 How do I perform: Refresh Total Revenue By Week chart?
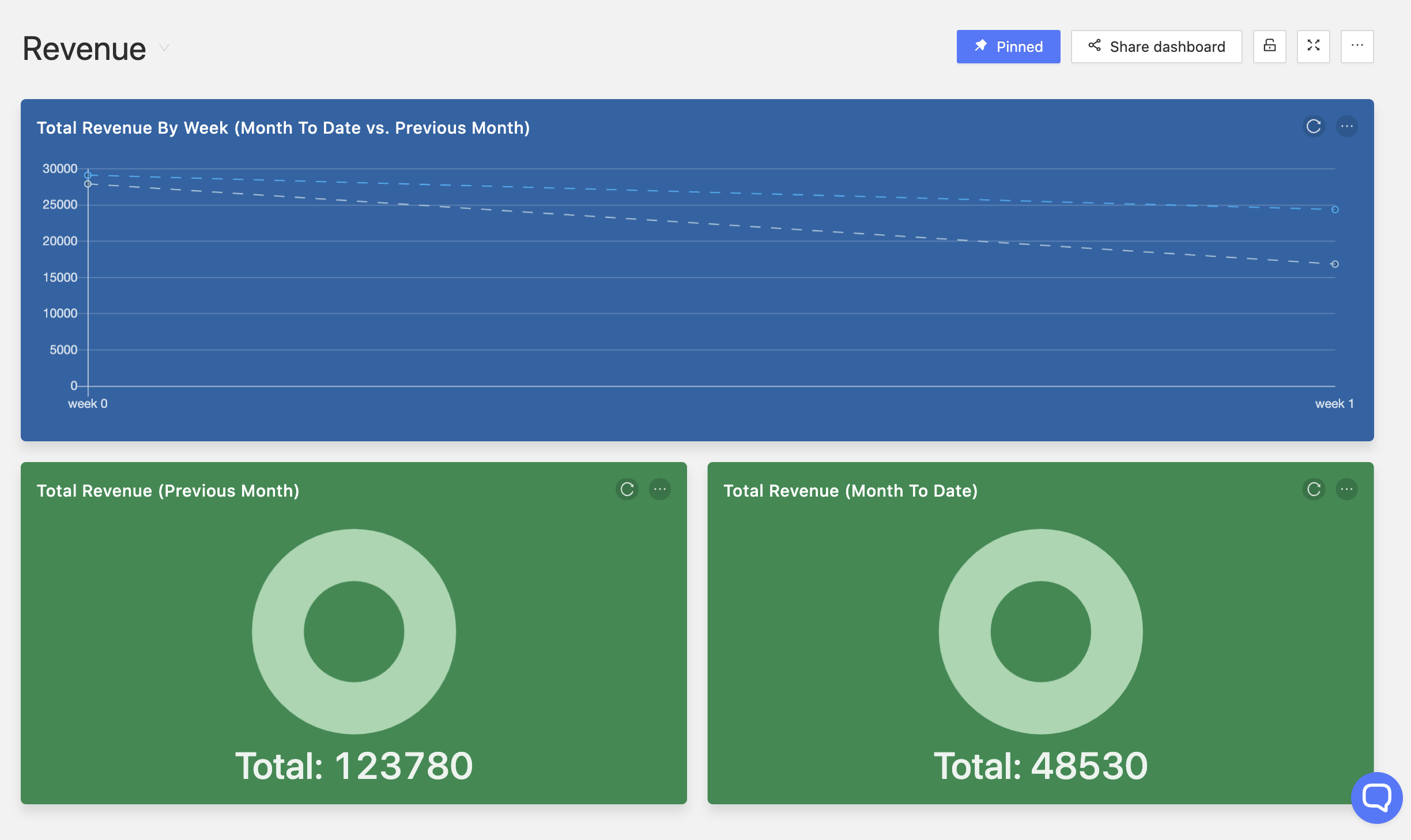coord(1314,126)
